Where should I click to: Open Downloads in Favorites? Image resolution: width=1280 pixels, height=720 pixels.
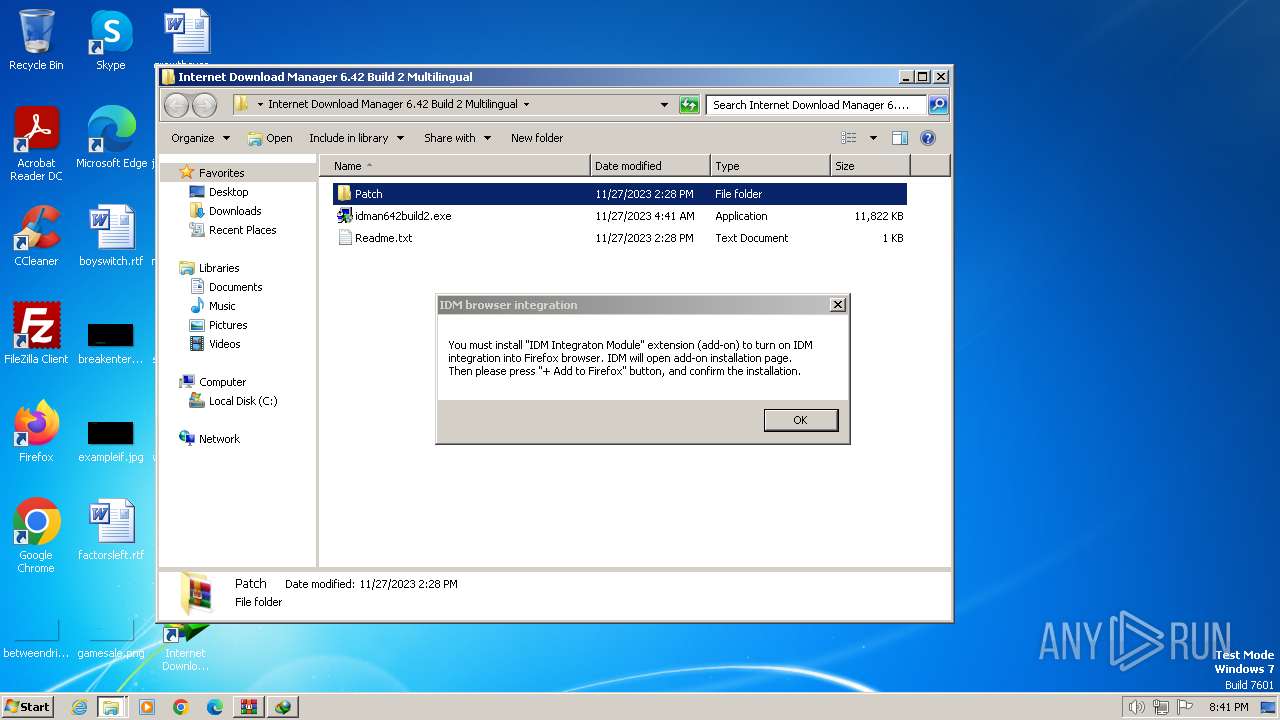pos(235,211)
